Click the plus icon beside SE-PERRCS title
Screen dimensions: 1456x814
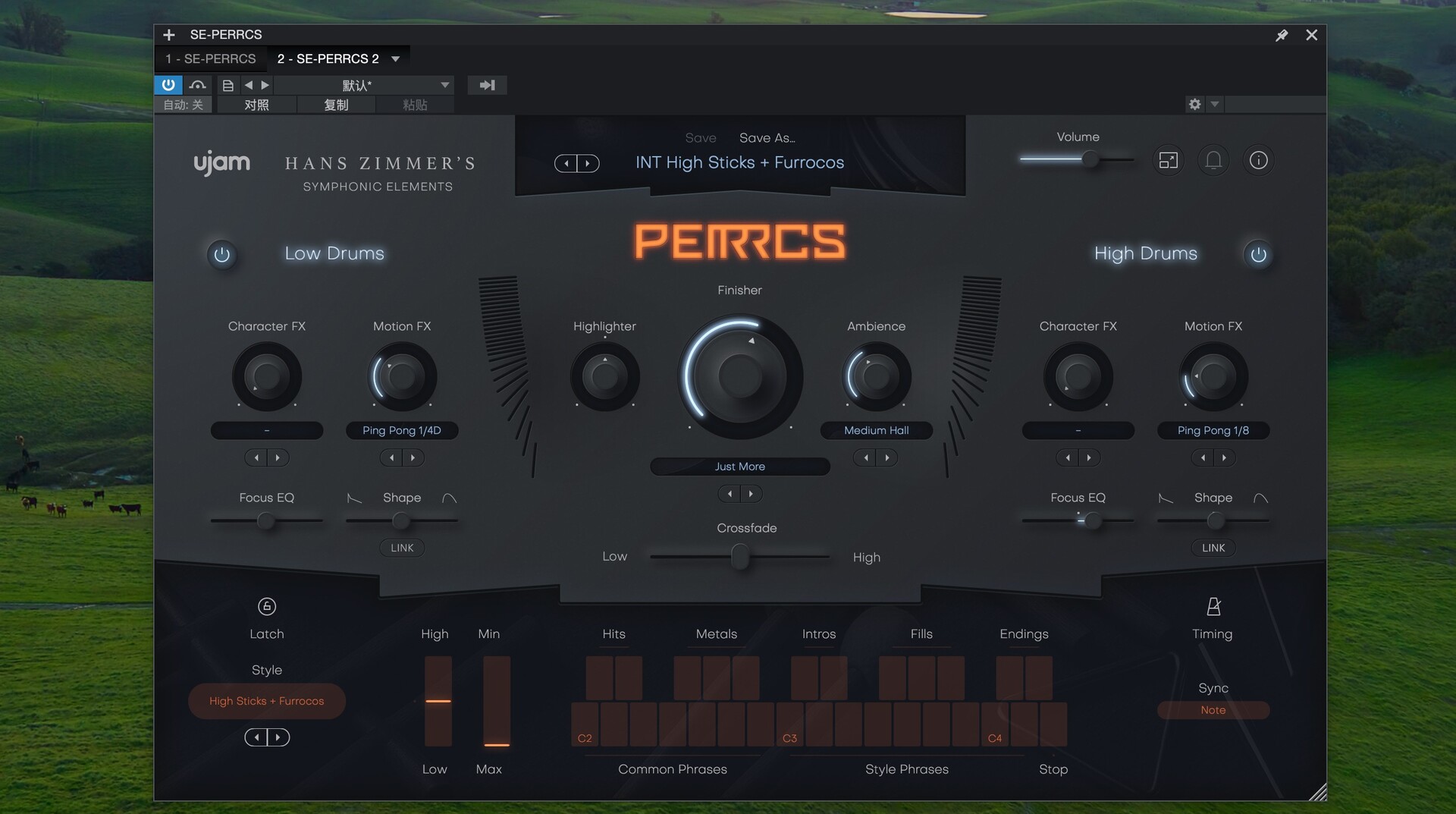coord(169,35)
